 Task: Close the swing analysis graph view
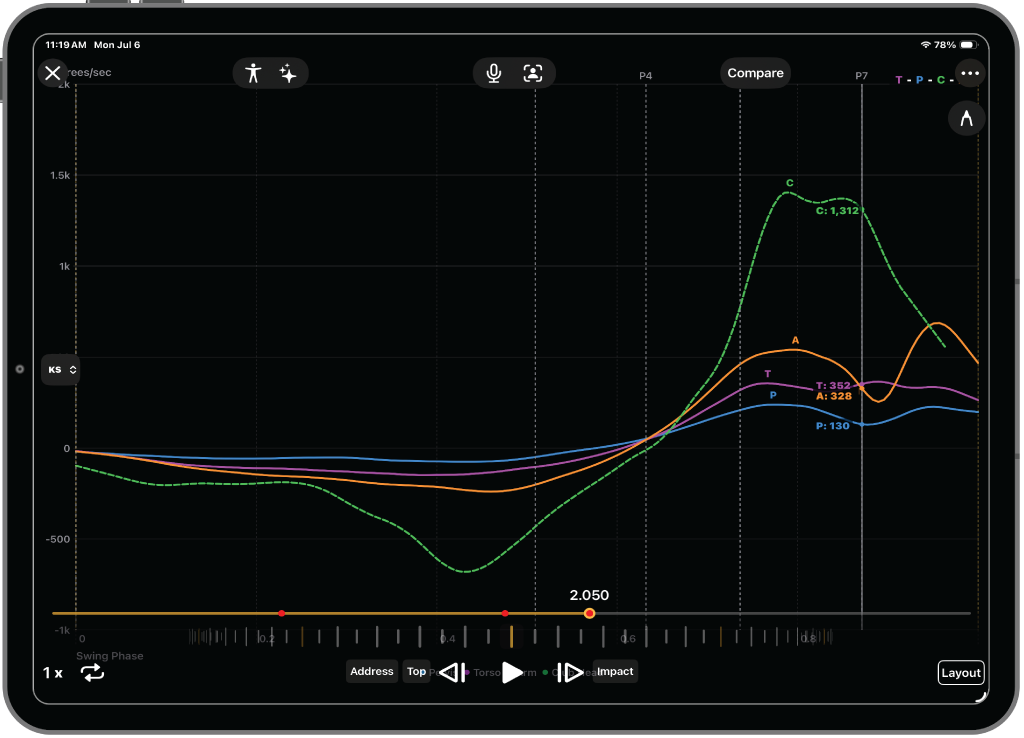click(53, 73)
